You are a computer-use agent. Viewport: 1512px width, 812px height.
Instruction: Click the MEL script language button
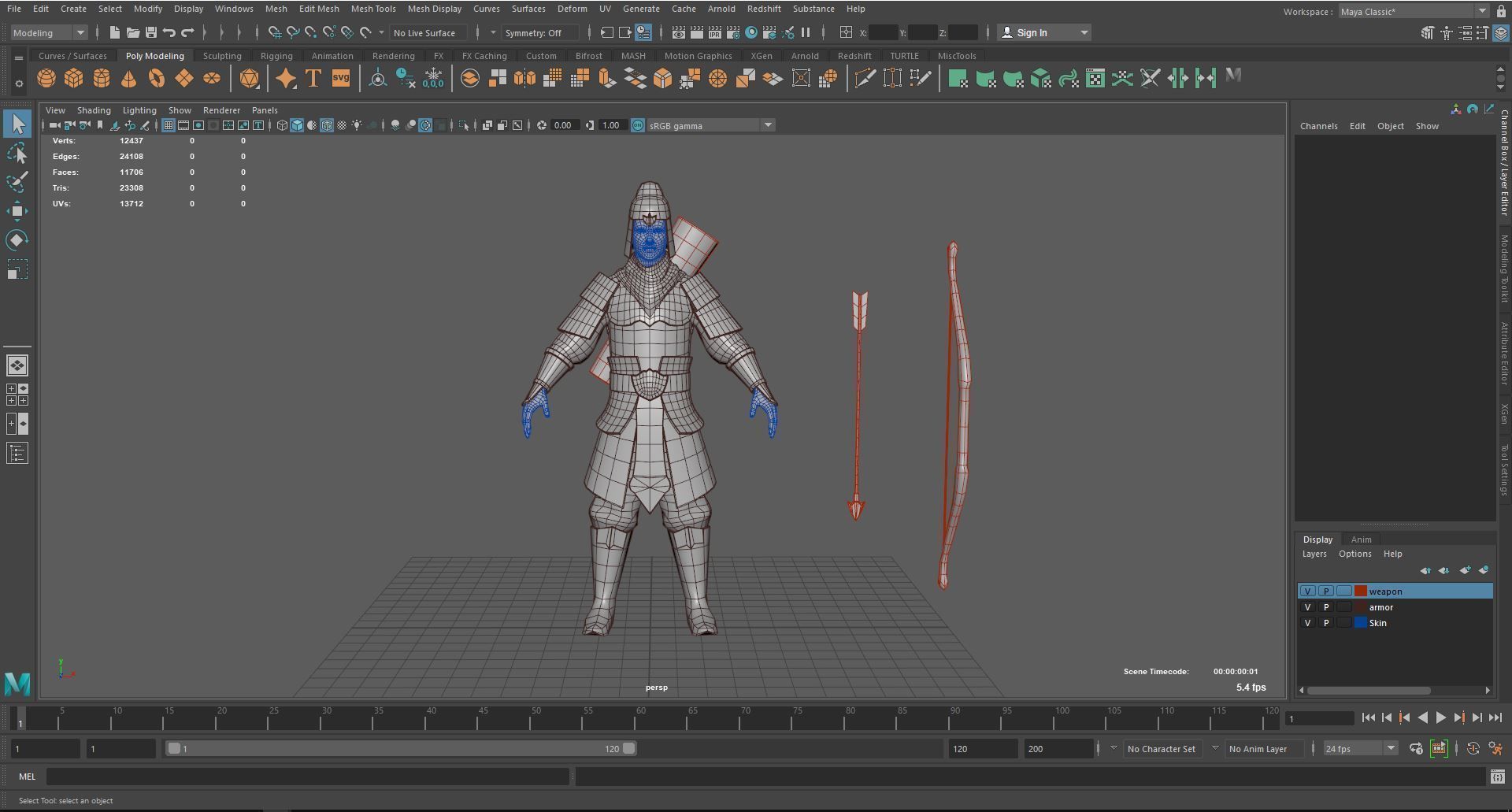tap(27, 777)
